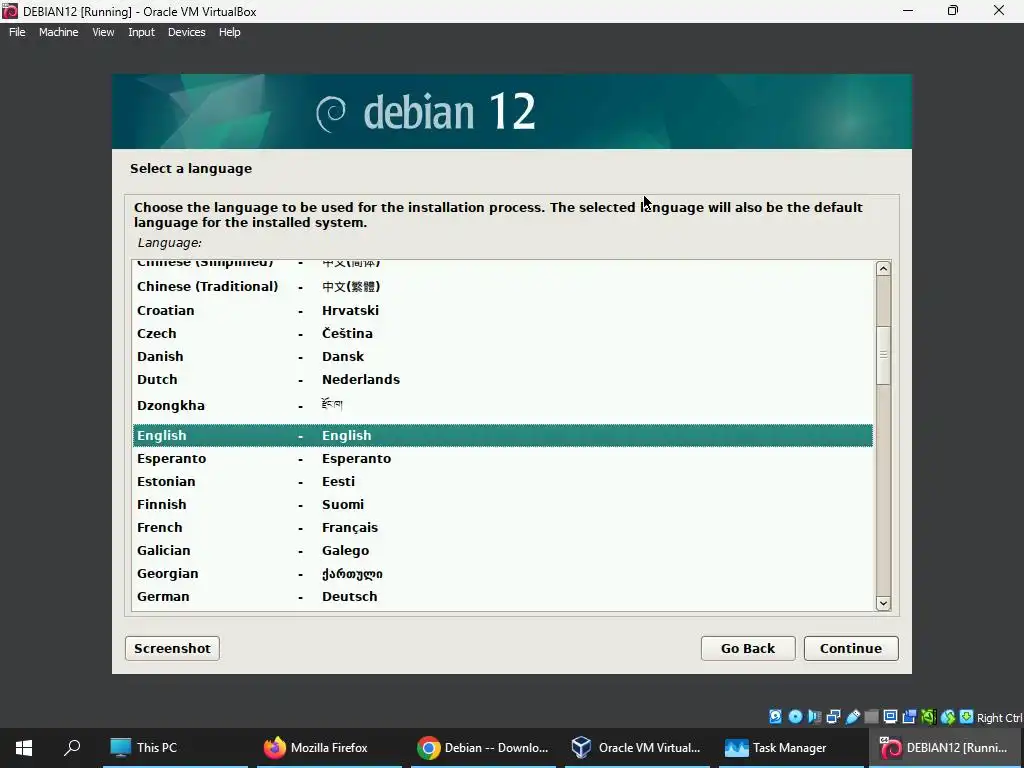Select the highlighted English language row

(502, 436)
